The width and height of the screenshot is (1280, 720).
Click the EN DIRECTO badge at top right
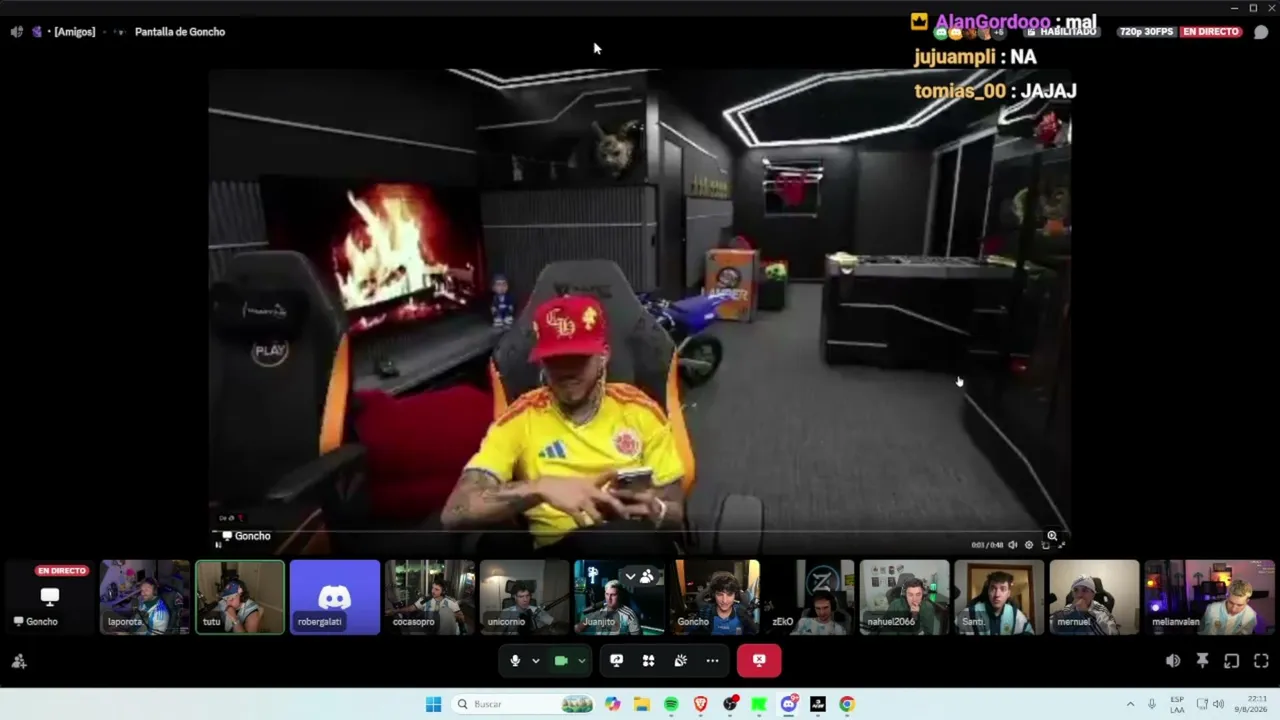(1211, 32)
